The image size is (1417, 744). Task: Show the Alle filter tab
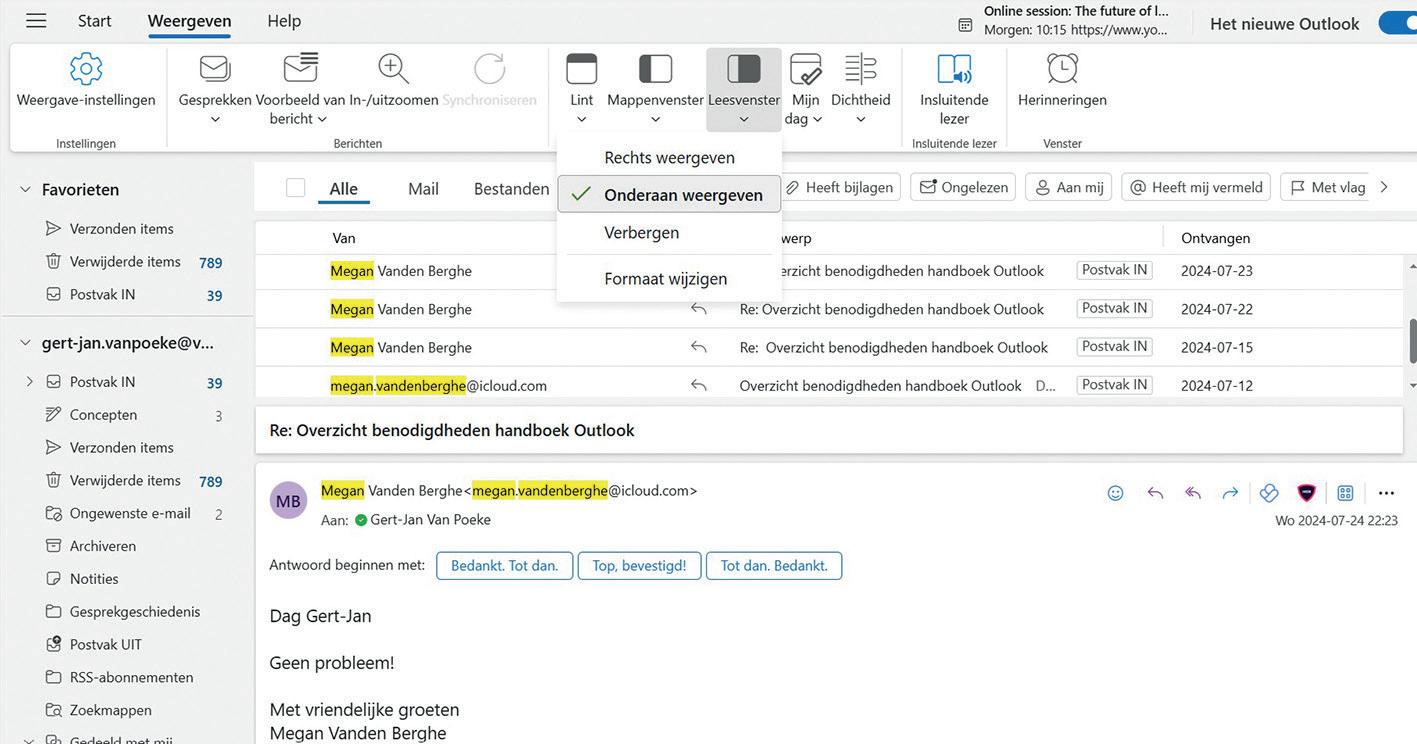tap(344, 188)
